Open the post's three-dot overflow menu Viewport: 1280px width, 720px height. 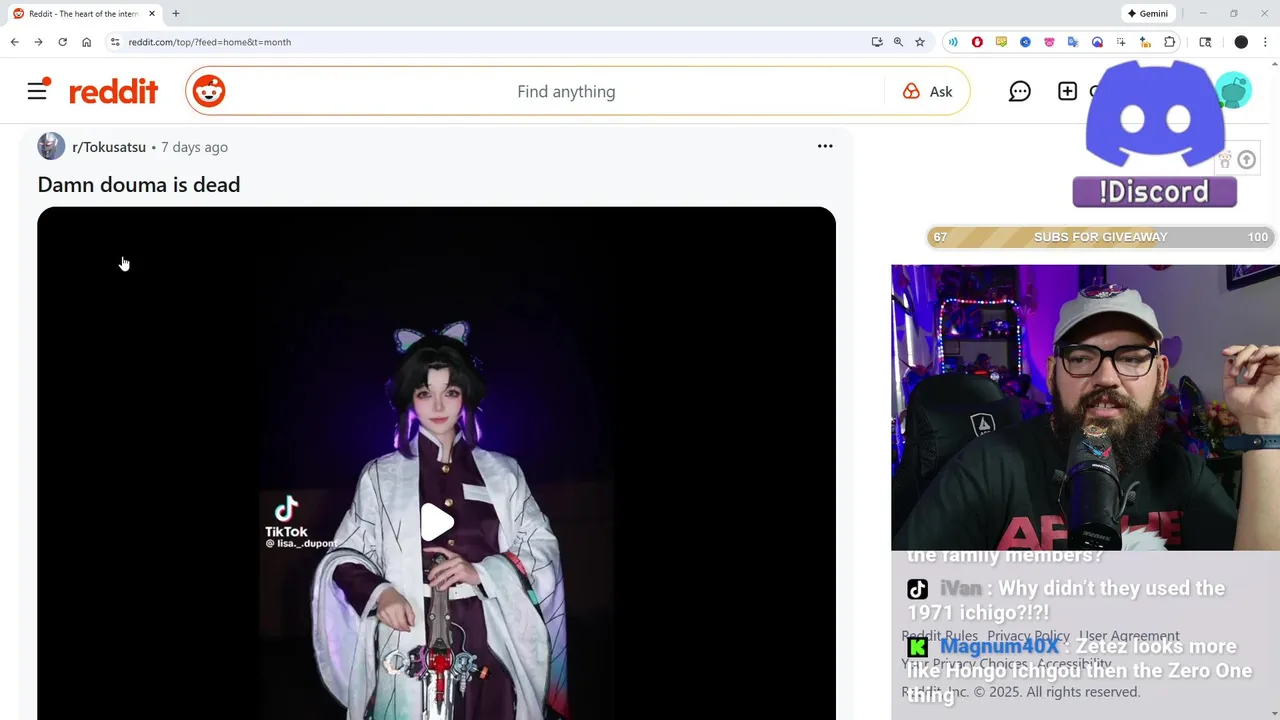tap(825, 146)
